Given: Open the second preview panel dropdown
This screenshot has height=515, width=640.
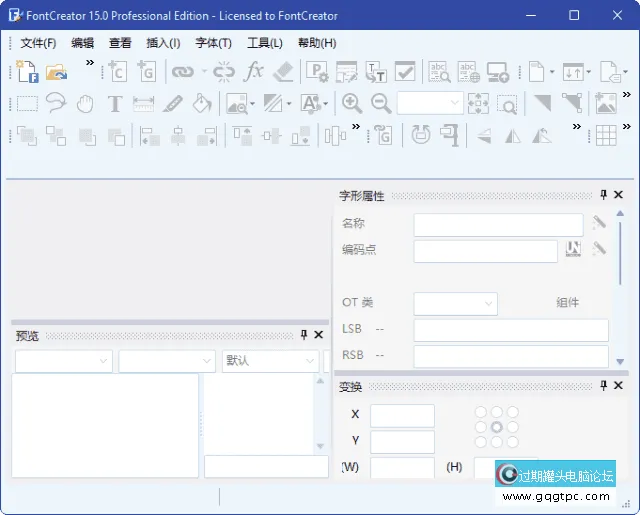Looking at the screenshot, I should click(x=167, y=361).
